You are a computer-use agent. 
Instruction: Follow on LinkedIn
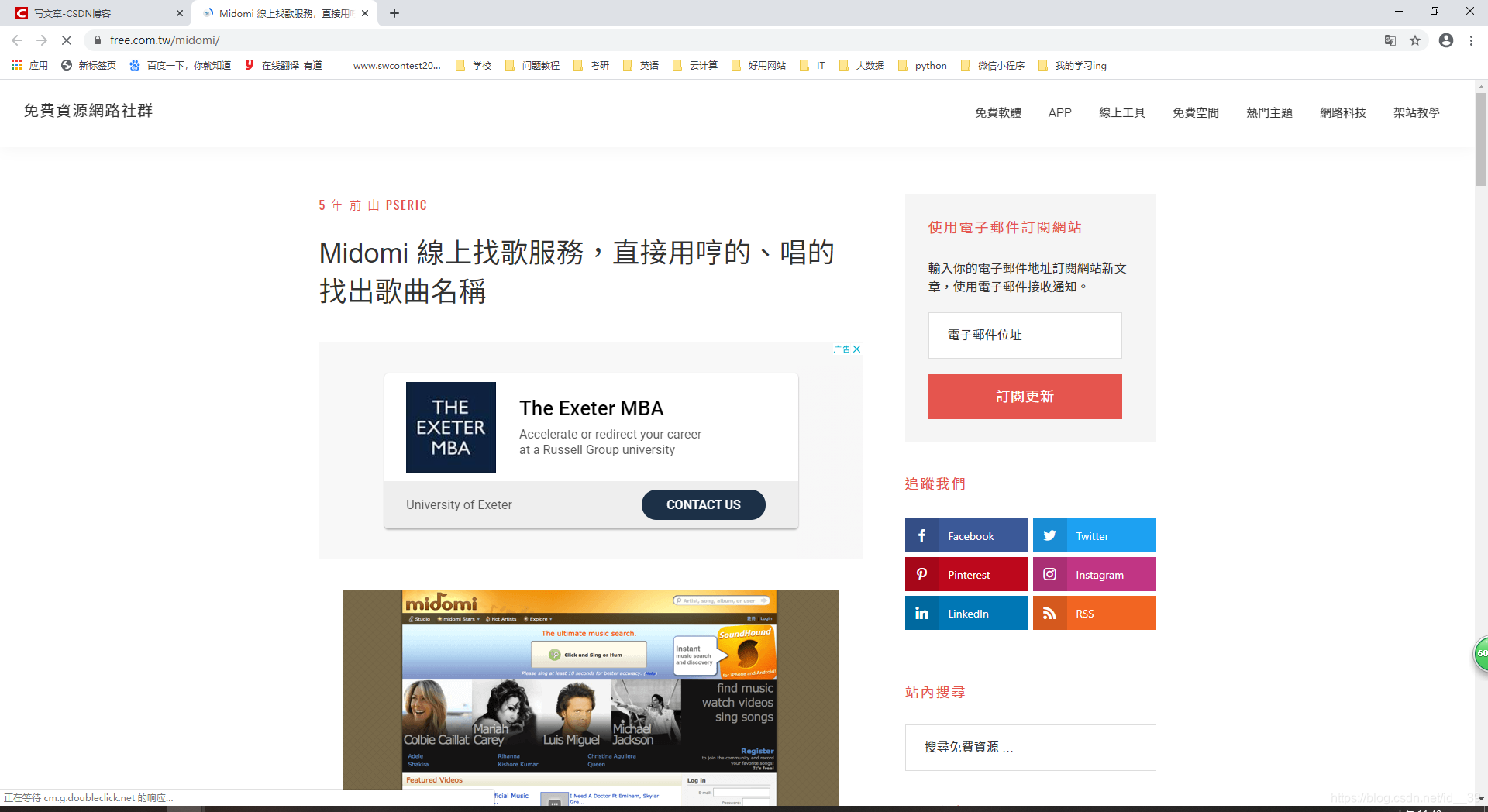[966, 614]
